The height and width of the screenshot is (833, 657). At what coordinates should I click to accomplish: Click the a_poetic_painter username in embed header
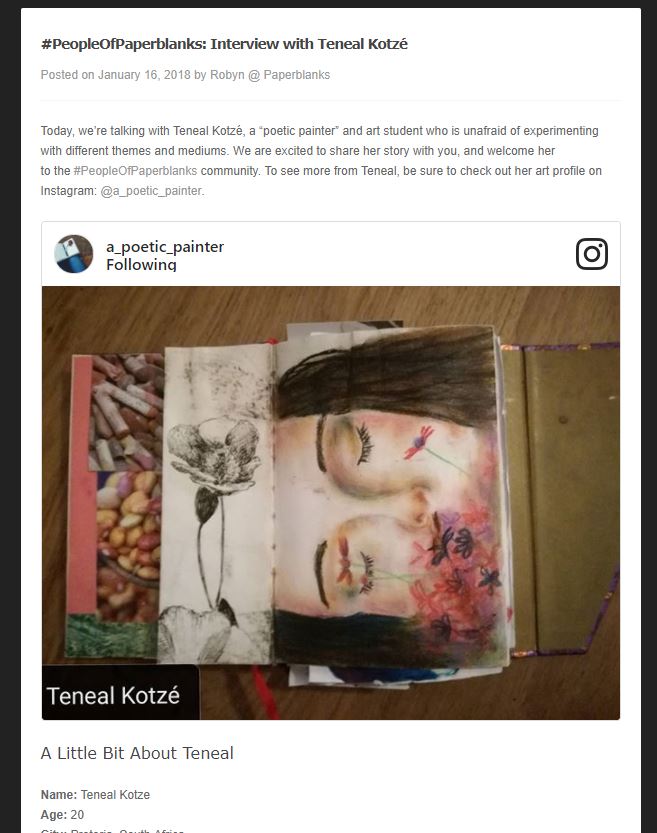pos(165,246)
